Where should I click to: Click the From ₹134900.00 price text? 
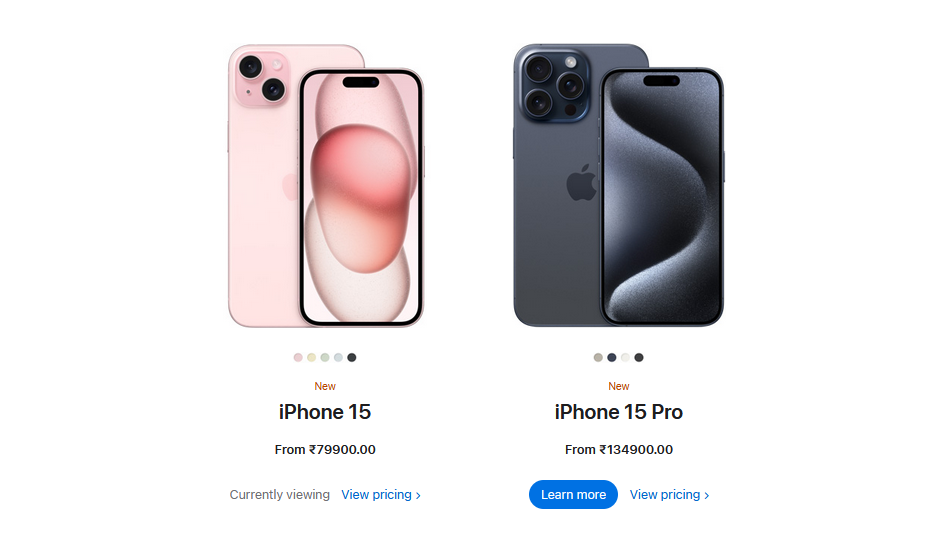point(619,450)
